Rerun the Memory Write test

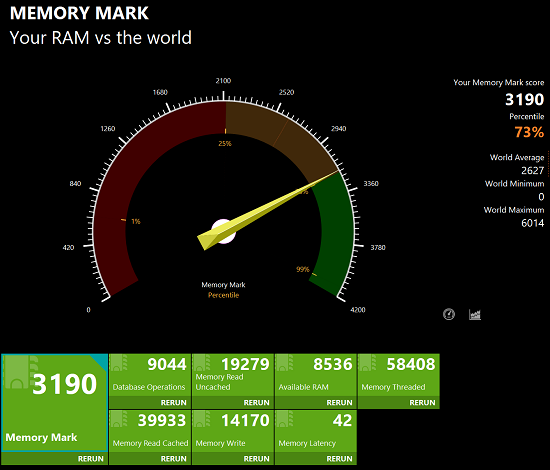click(256, 459)
